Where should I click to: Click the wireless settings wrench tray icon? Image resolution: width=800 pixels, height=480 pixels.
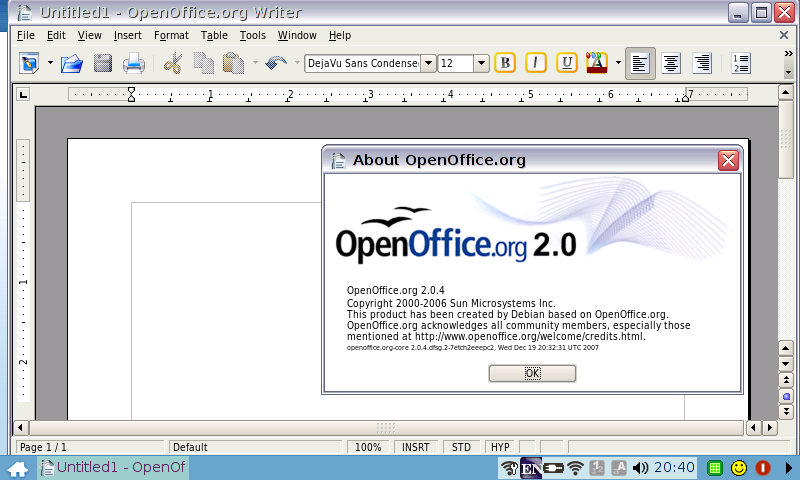[x=509, y=468]
